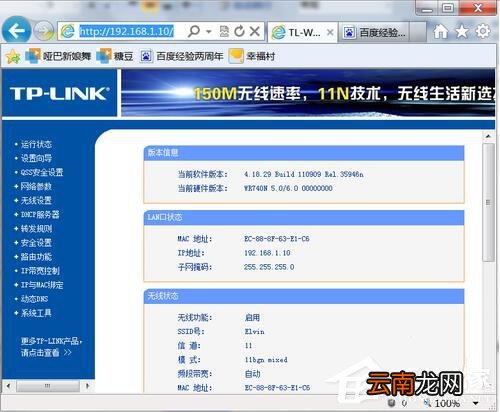Click the 11bgn mixed mode value
Viewport: 500px width, 412px height.
tap(266, 360)
